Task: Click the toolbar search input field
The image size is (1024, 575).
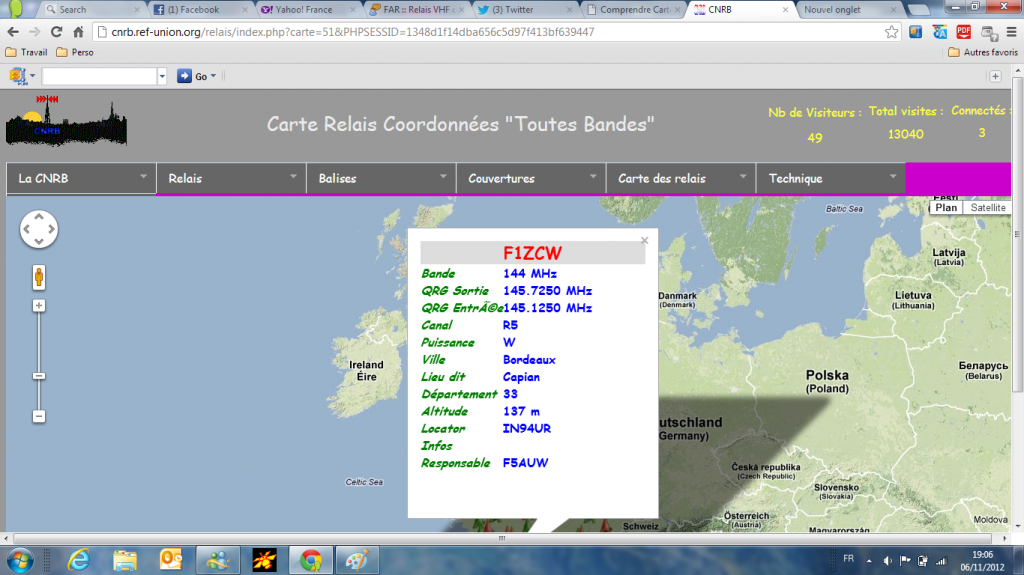Action: (99, 76)
